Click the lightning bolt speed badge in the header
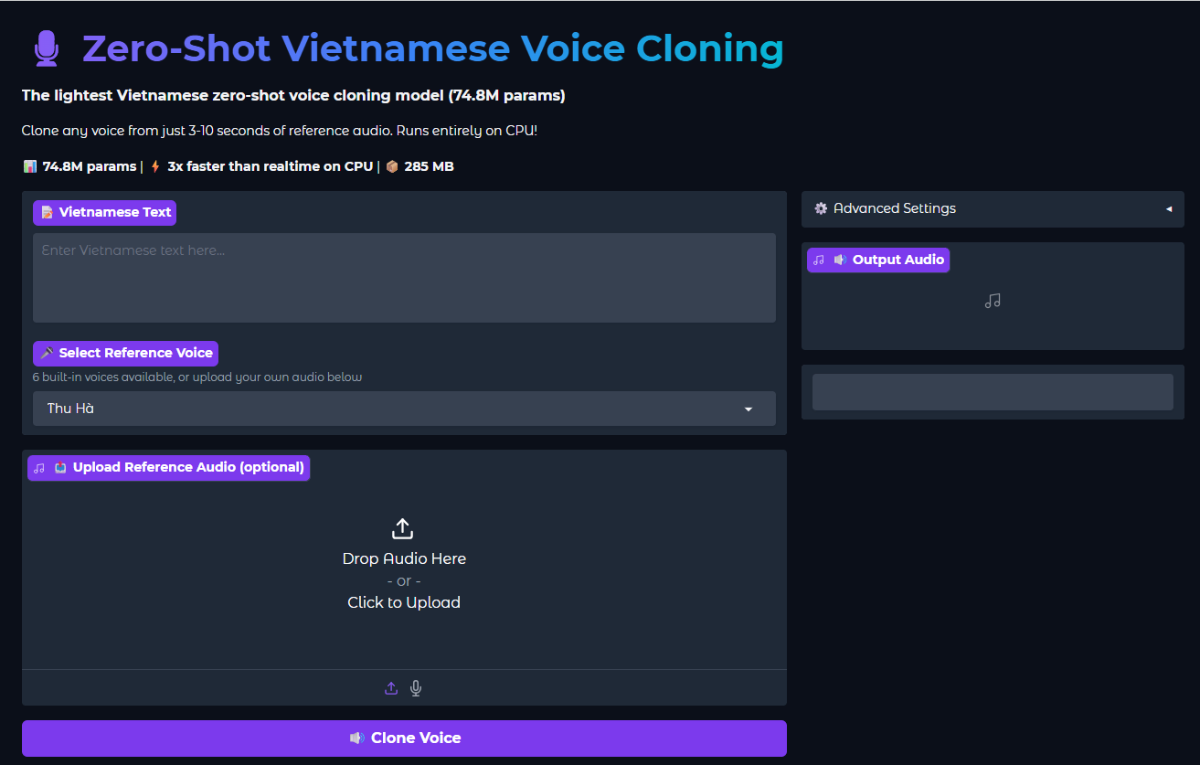Screen dimensions: 1200x765 click(x=153, y=166)
